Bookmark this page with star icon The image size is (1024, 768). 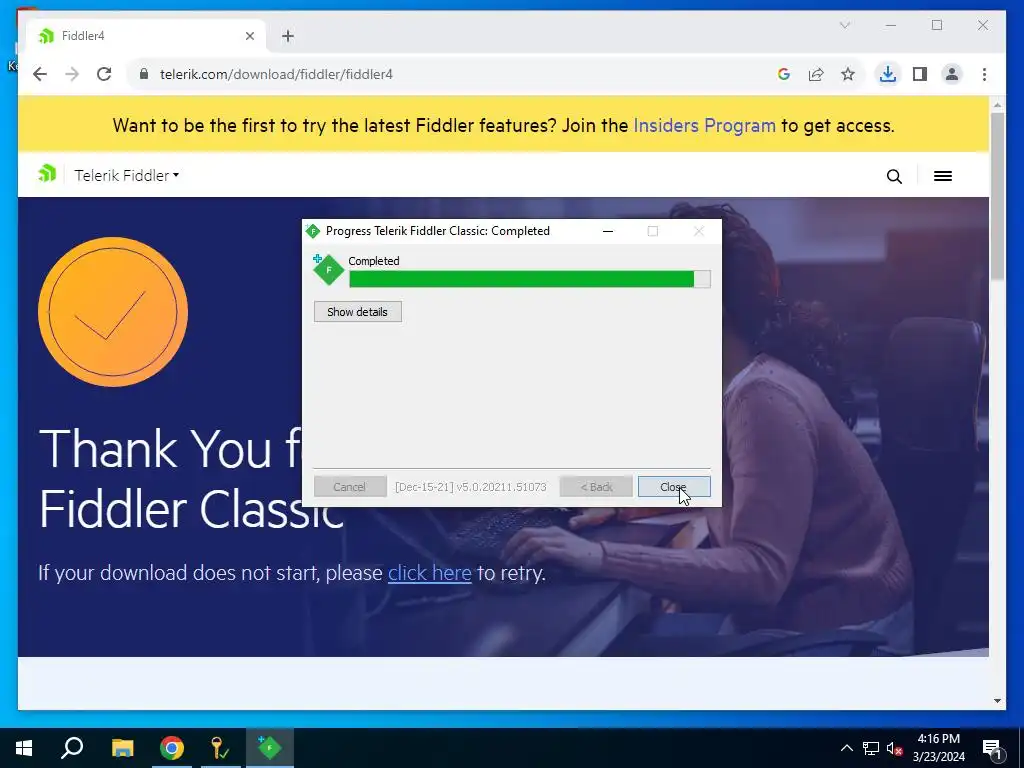point(848,74)
